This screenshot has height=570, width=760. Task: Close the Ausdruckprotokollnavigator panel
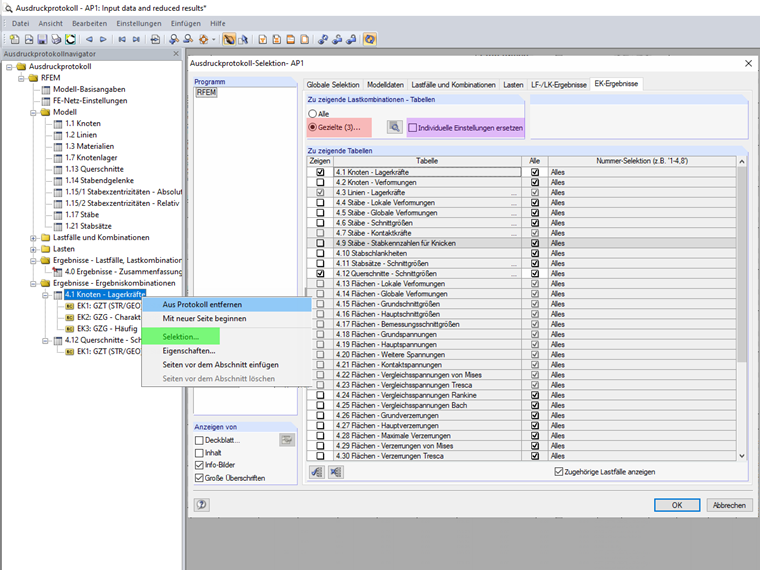coord(176,54)
